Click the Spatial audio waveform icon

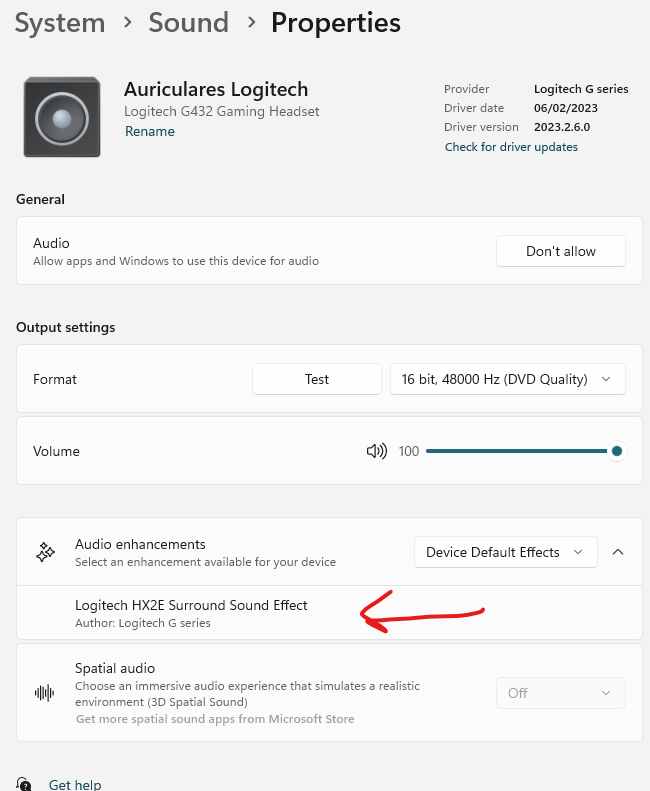point(45,693)
